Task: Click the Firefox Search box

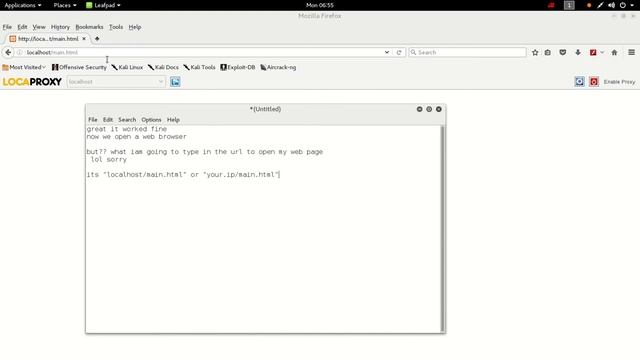Action: [467, 52]
